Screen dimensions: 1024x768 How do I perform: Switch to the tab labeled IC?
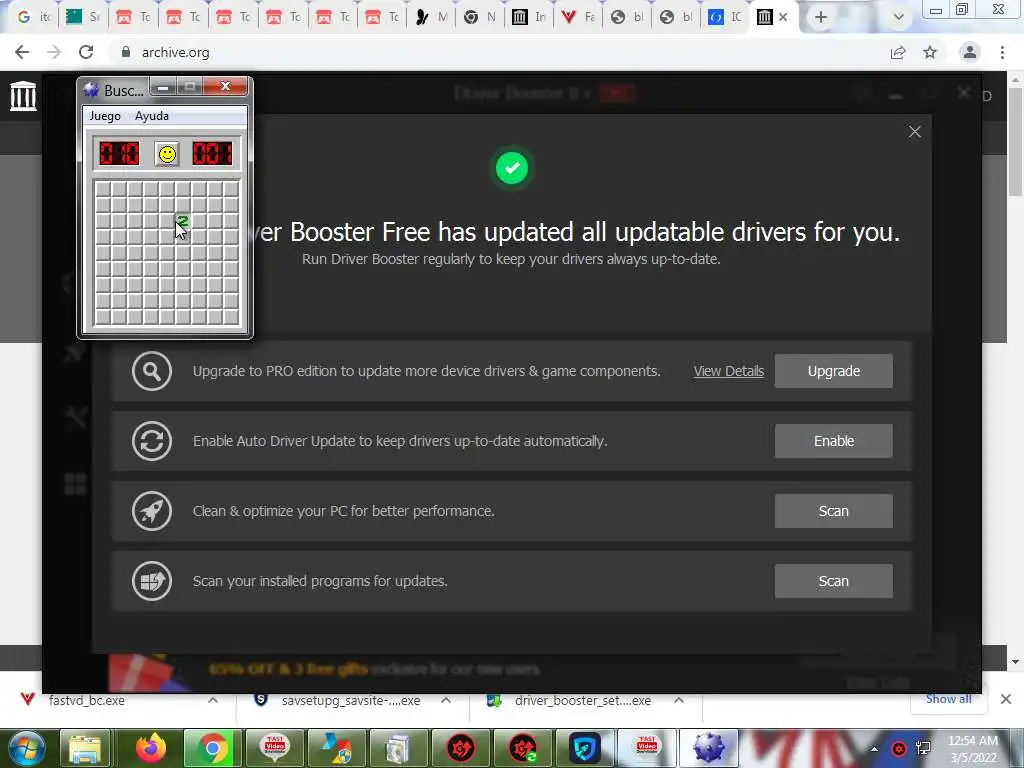click(726, 18)
